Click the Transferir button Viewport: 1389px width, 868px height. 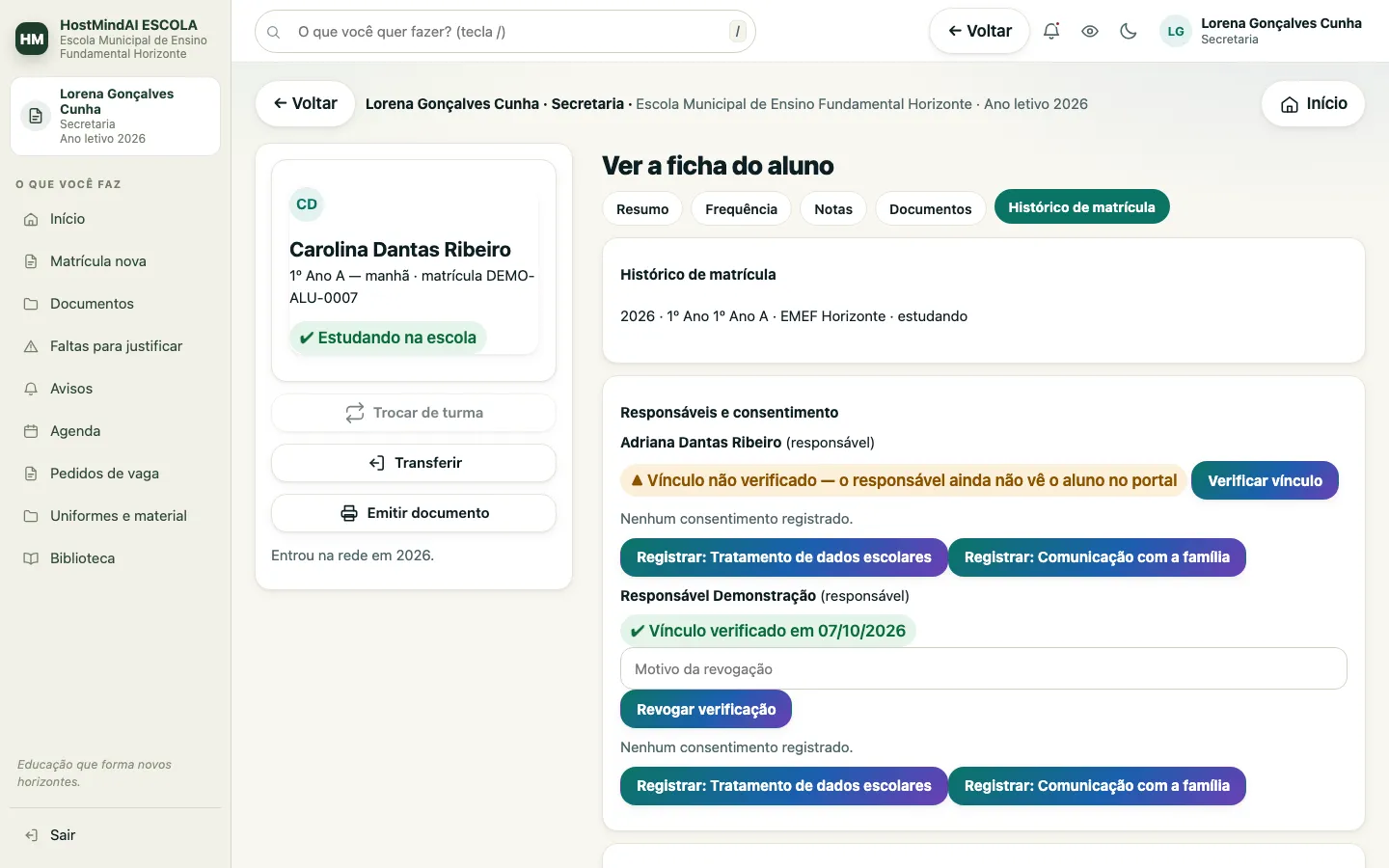click(x=414, y=463)
